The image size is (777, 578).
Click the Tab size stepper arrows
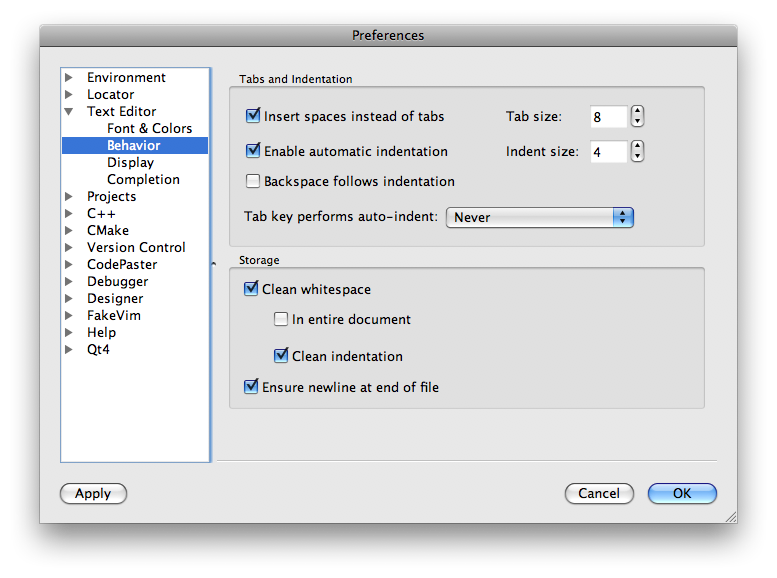coord(637,117)
